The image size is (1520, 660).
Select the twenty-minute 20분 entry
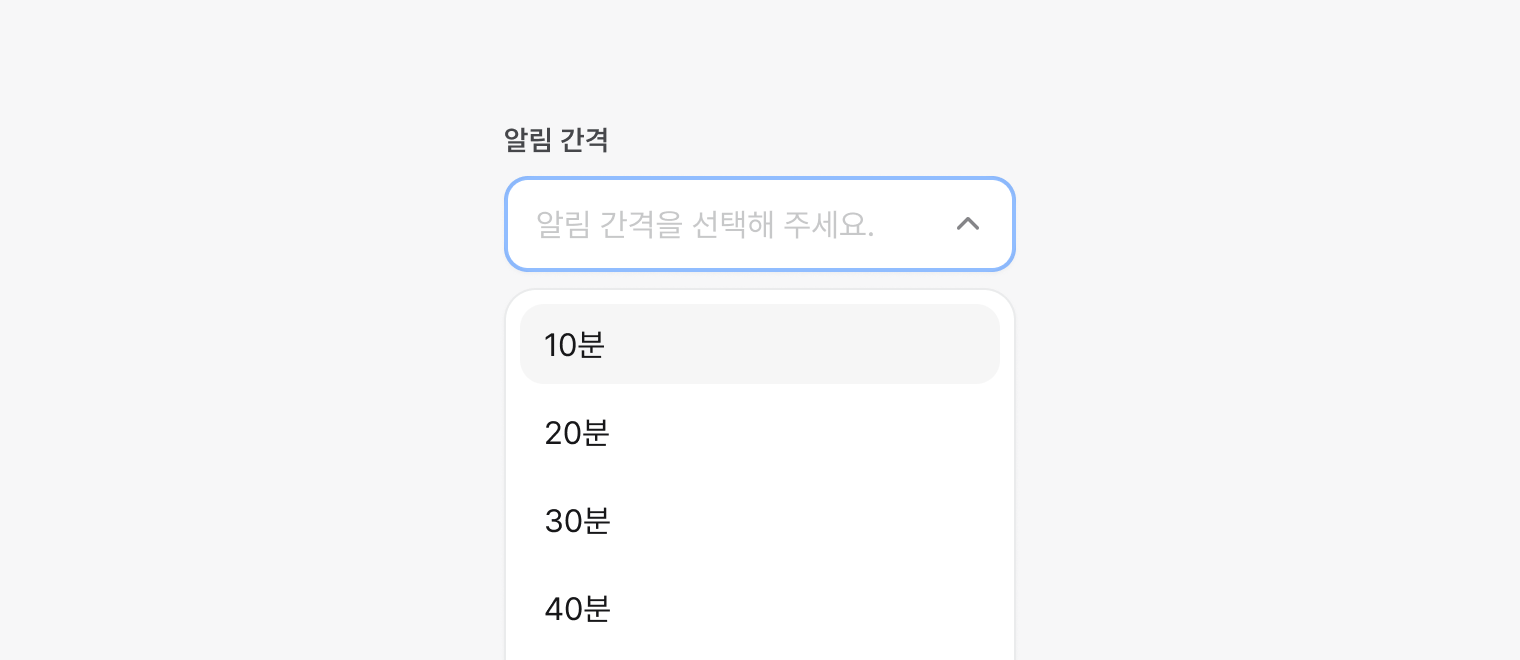[x=760, y=433]
